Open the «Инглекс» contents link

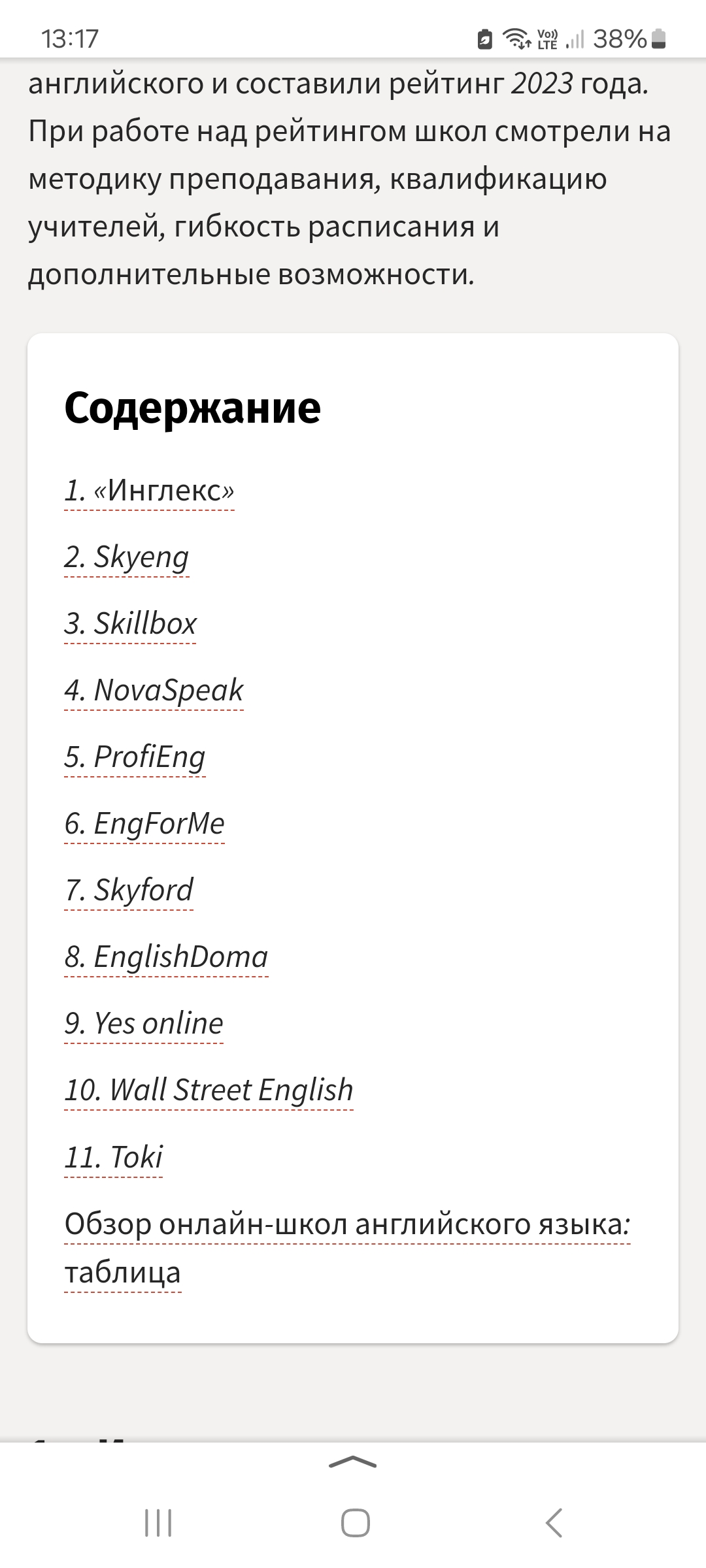pyautogui.click(x=149, y=490)
